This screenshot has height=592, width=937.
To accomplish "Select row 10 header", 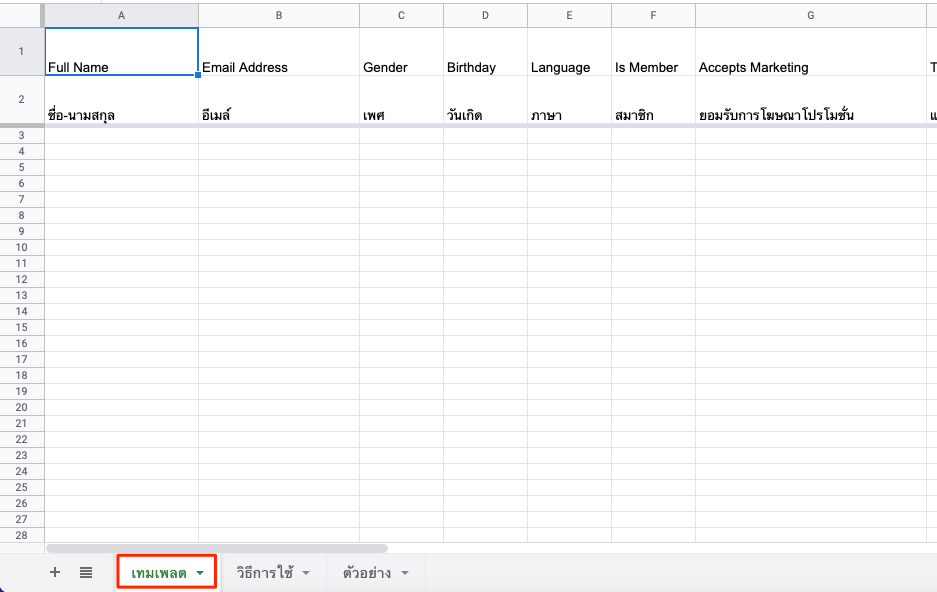I will click(x=22, y=247).
